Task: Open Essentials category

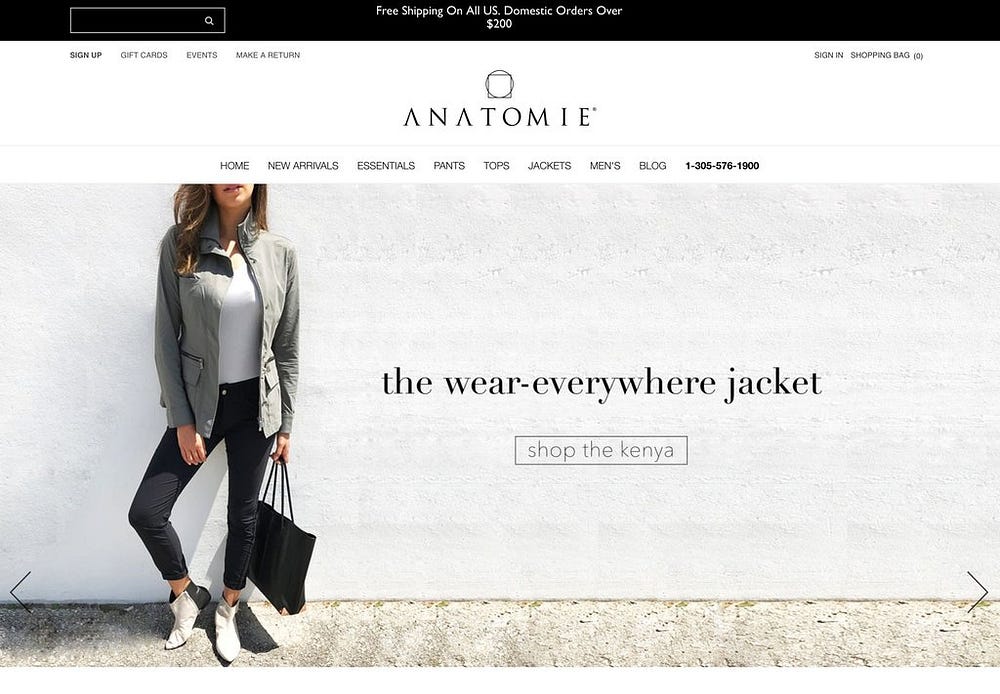Action: [386, 166]
